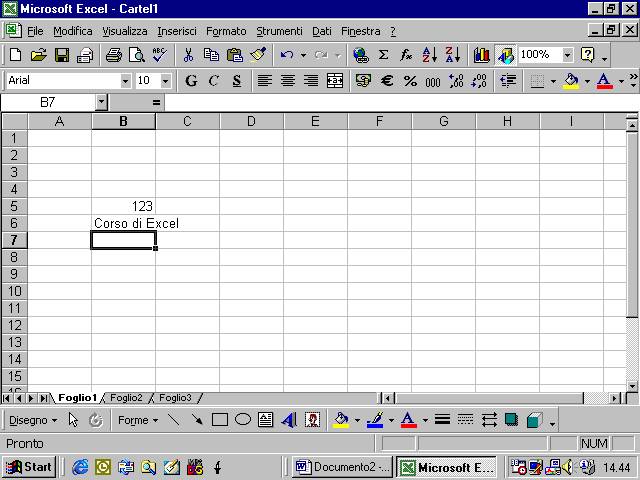Decrease decimal places

479,80
